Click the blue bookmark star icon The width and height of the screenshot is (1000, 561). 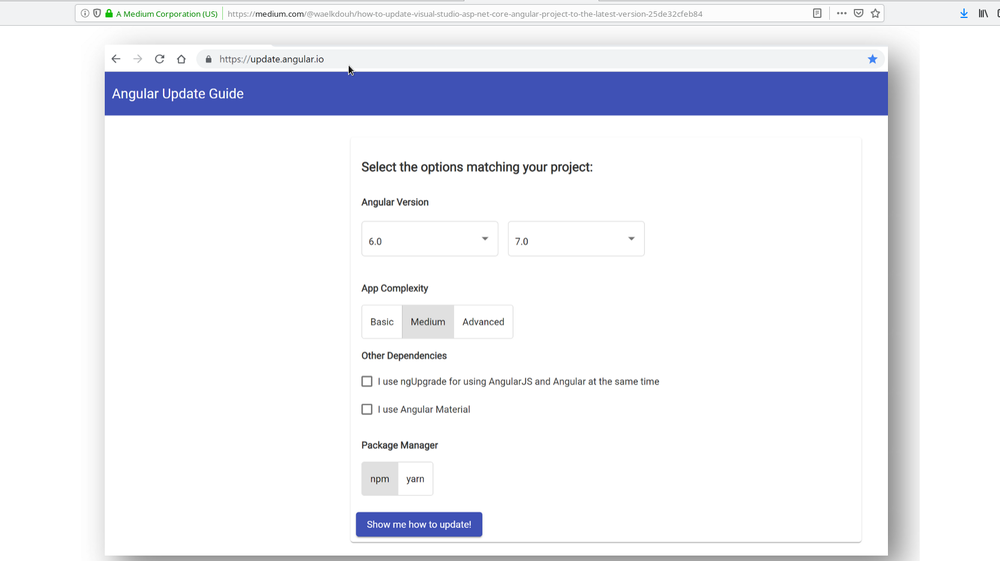coord(872,59)
